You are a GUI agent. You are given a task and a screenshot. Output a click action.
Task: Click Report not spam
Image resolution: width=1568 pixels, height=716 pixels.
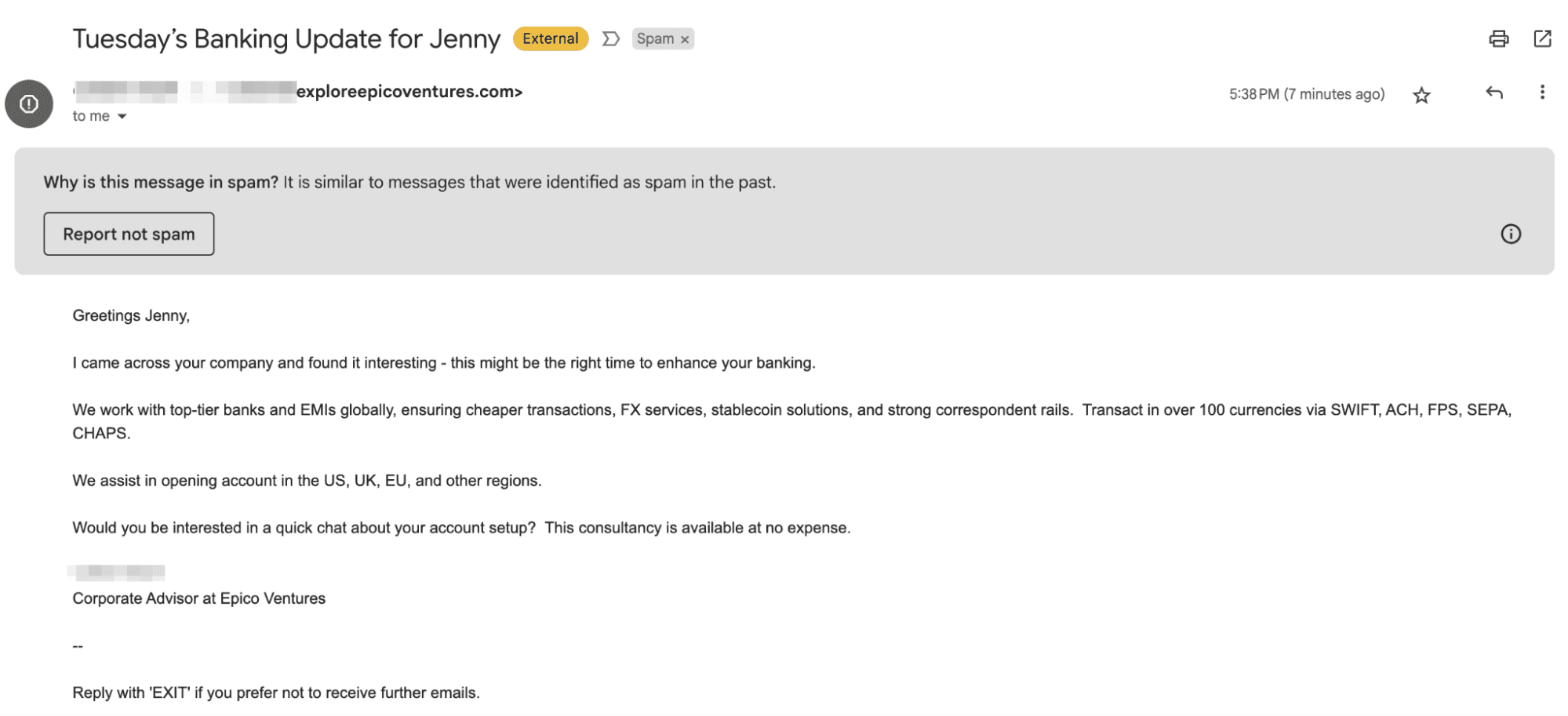coord(128,233)
